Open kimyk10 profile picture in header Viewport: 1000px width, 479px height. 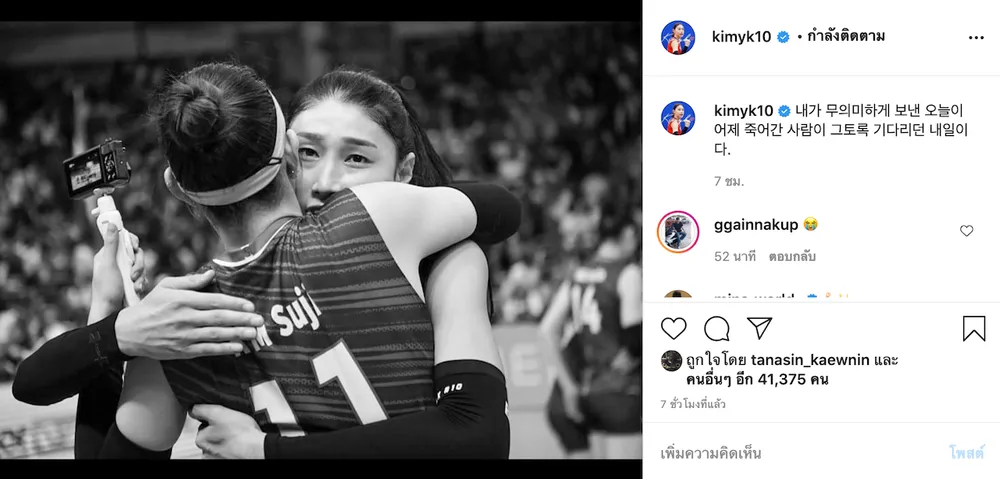[678, 38]
